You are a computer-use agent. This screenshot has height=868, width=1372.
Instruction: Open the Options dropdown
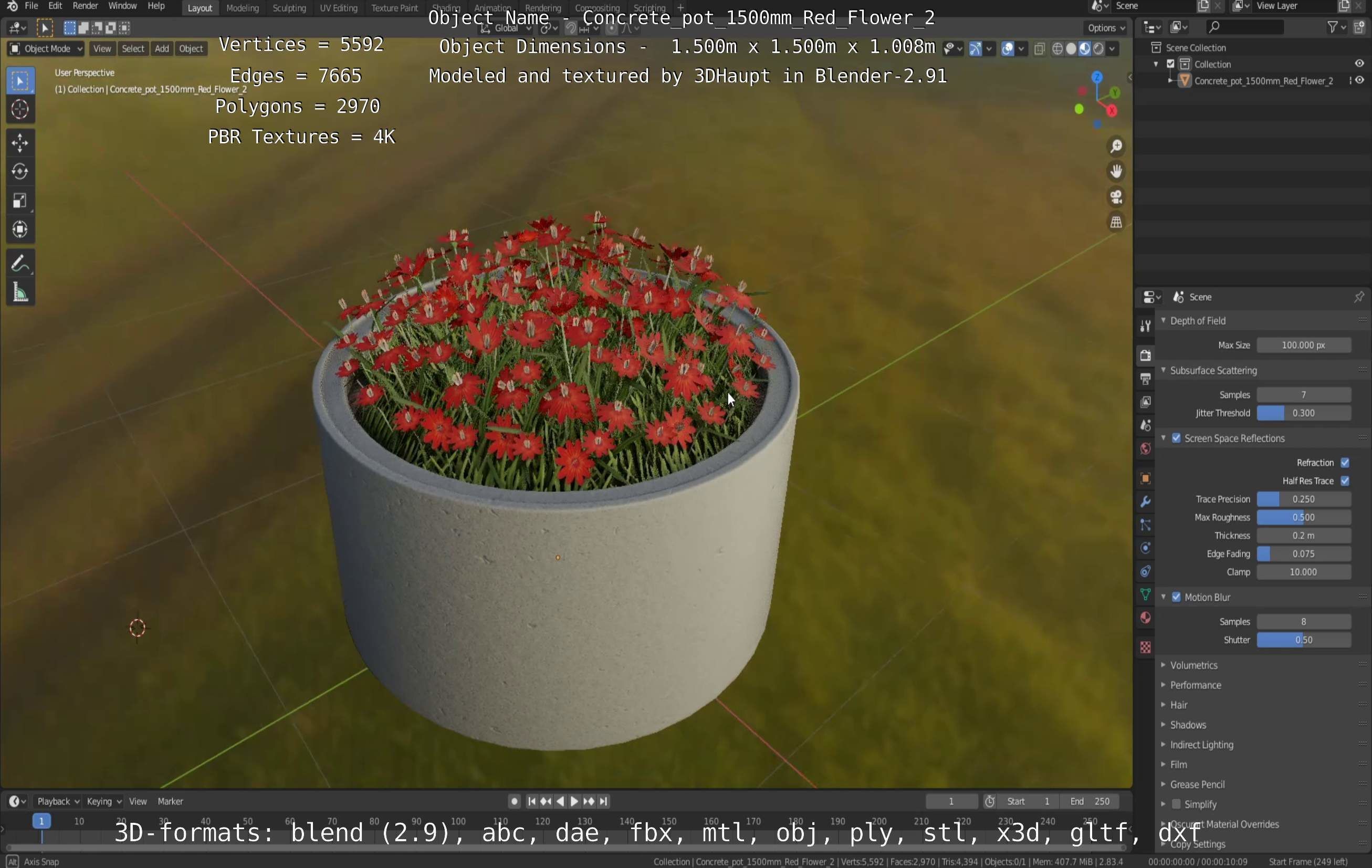(1106, 27)
